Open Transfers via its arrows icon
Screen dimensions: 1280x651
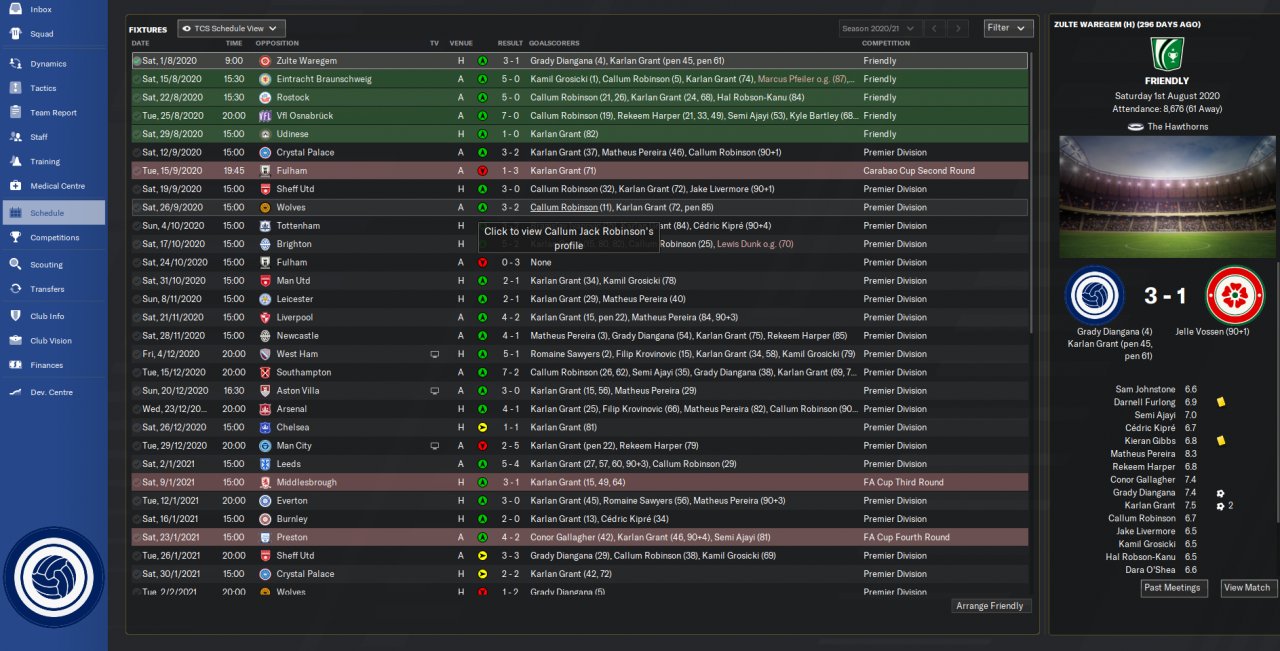16,289
